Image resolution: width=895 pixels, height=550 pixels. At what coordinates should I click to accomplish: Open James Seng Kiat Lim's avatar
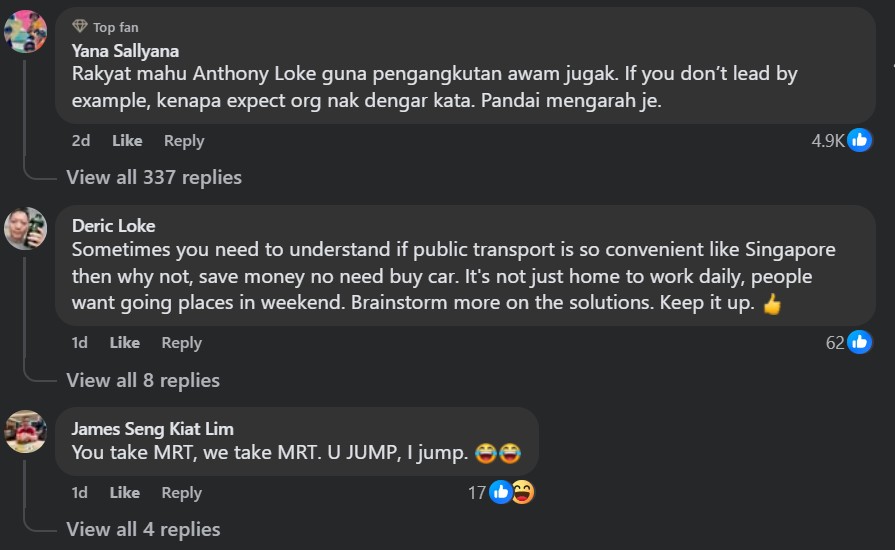[25, 432]
